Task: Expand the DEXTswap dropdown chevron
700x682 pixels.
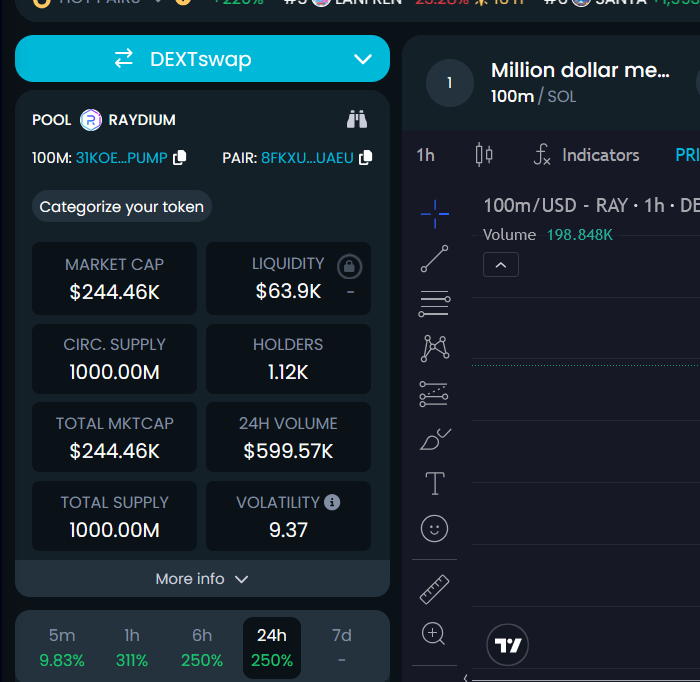Action: (x=362, y=59)
